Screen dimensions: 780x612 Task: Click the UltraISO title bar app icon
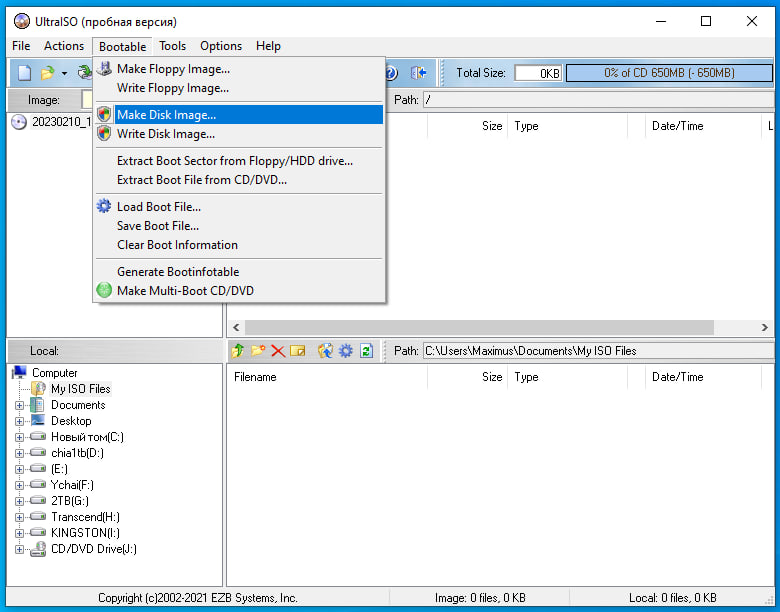[22, 21]
